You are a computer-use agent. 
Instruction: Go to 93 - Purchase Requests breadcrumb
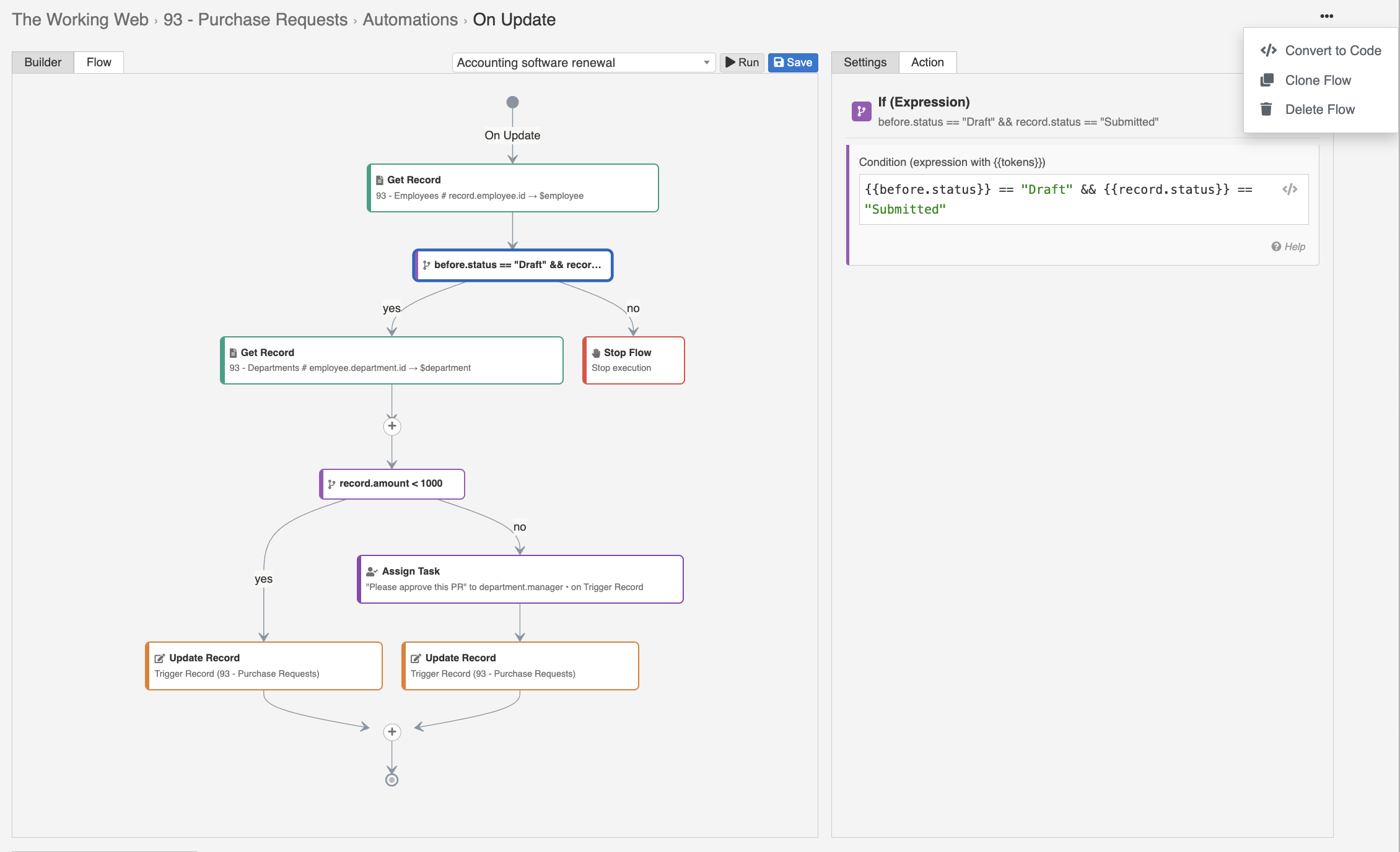(255, 20)
